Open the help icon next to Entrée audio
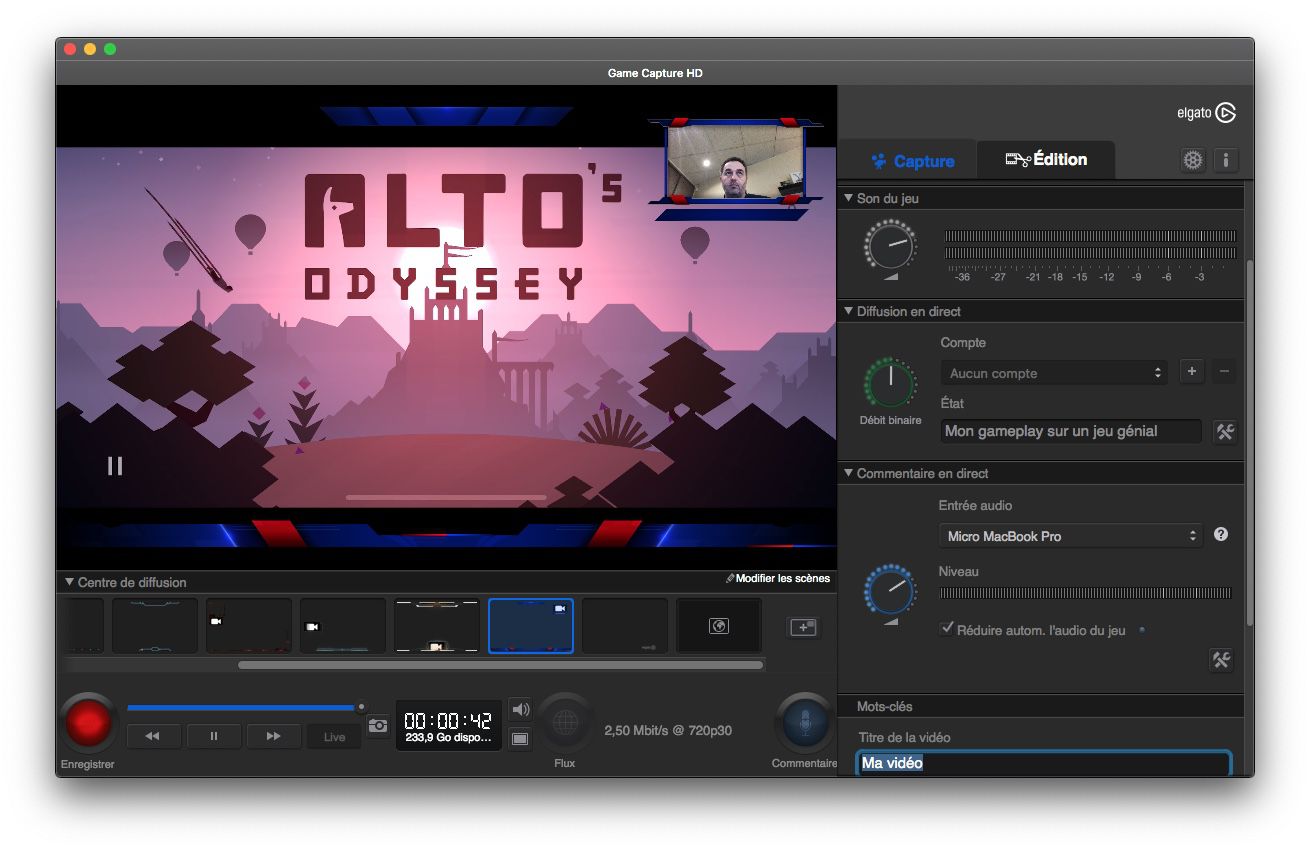The height and width of the screenshot is (851, 1310). pyautogui.click(x=1220, y=534)
